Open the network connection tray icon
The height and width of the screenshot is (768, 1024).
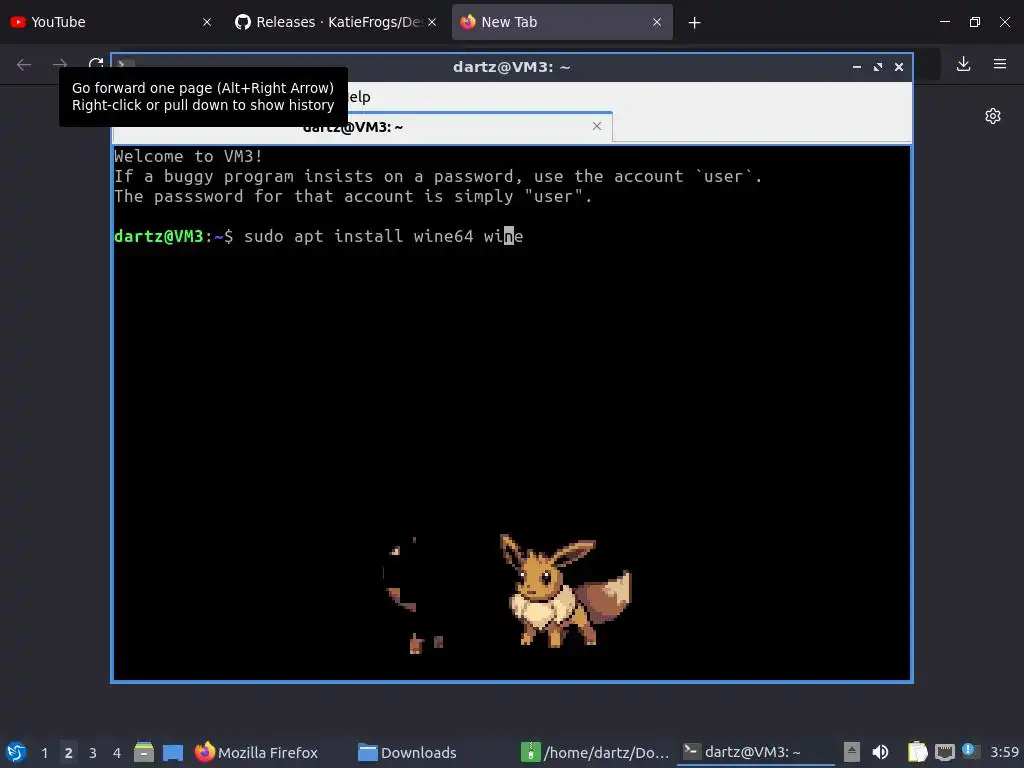coord(944,752)
